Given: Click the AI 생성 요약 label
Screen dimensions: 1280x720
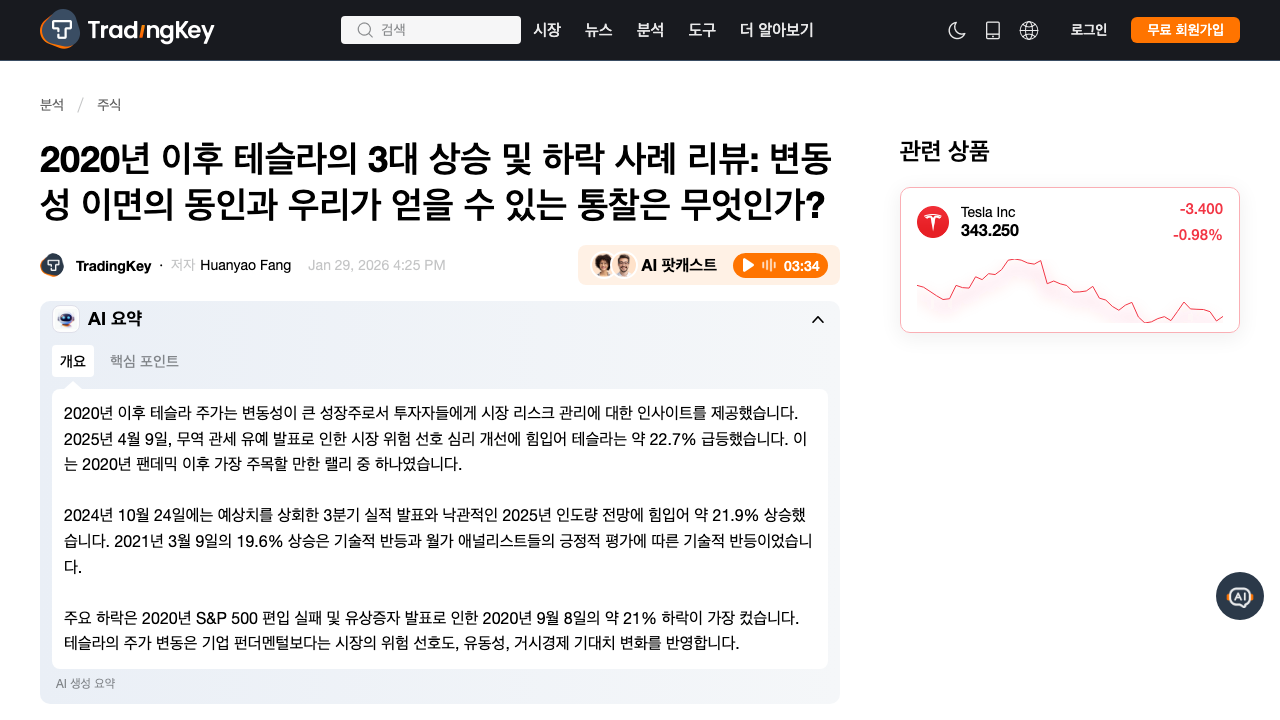Looking at the screenshot, I should [85, 684].
